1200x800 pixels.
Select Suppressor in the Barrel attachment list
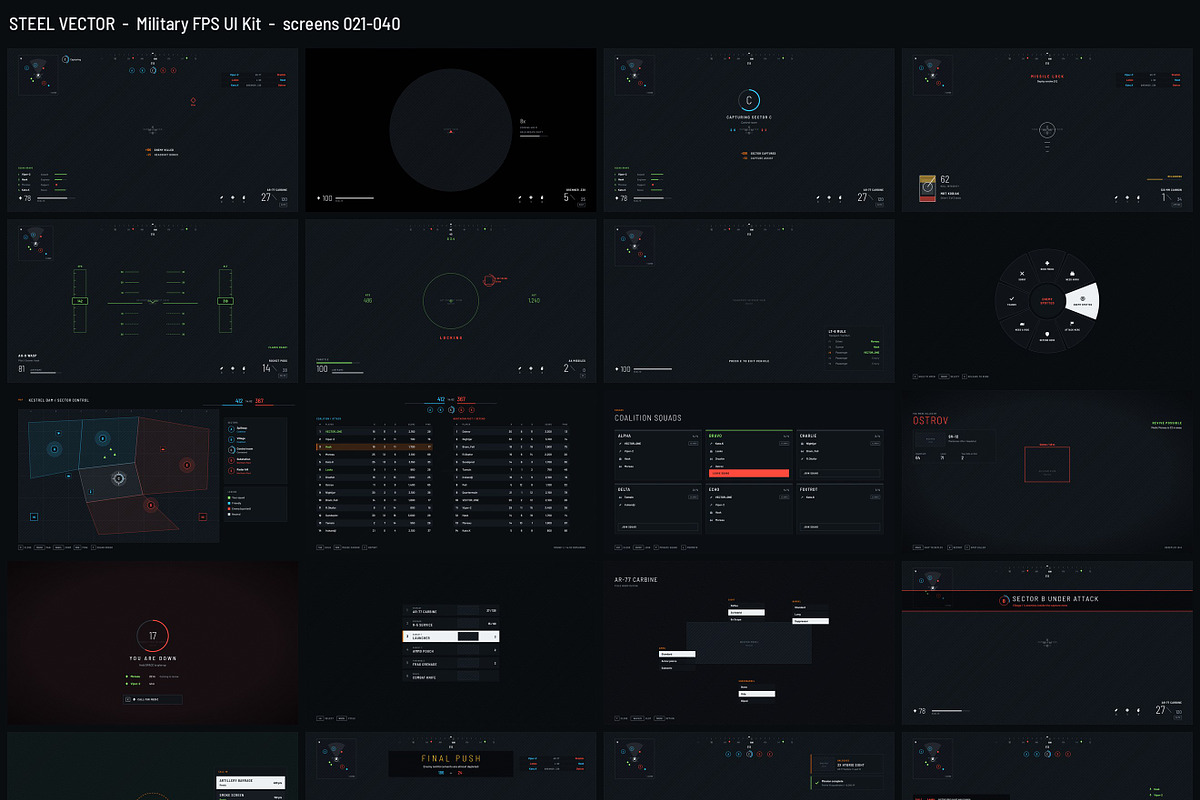click(810, 621)
